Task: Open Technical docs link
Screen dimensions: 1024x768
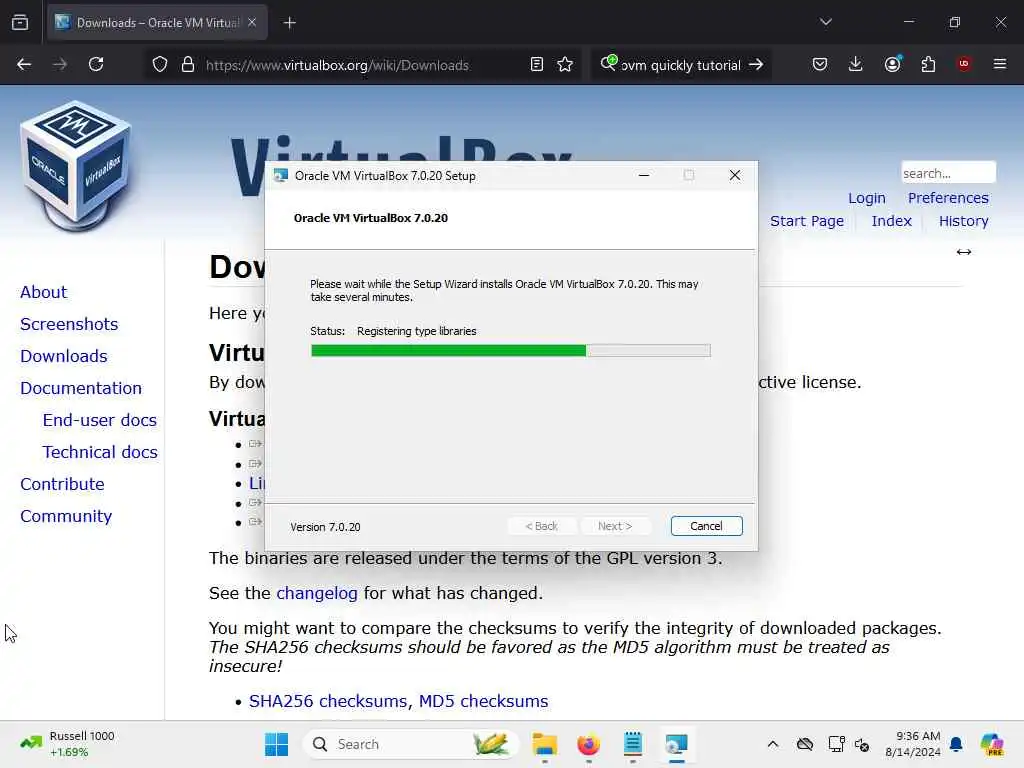Action: pyautogui.click(x=100, y=452)
